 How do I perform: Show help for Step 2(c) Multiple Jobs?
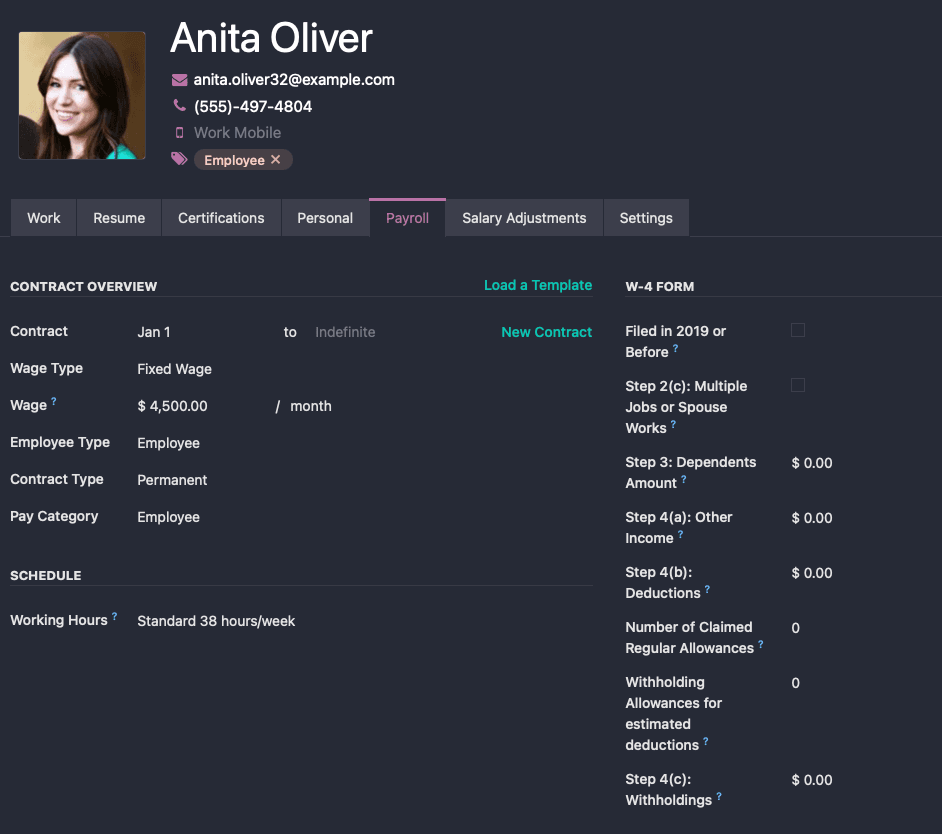673,424
